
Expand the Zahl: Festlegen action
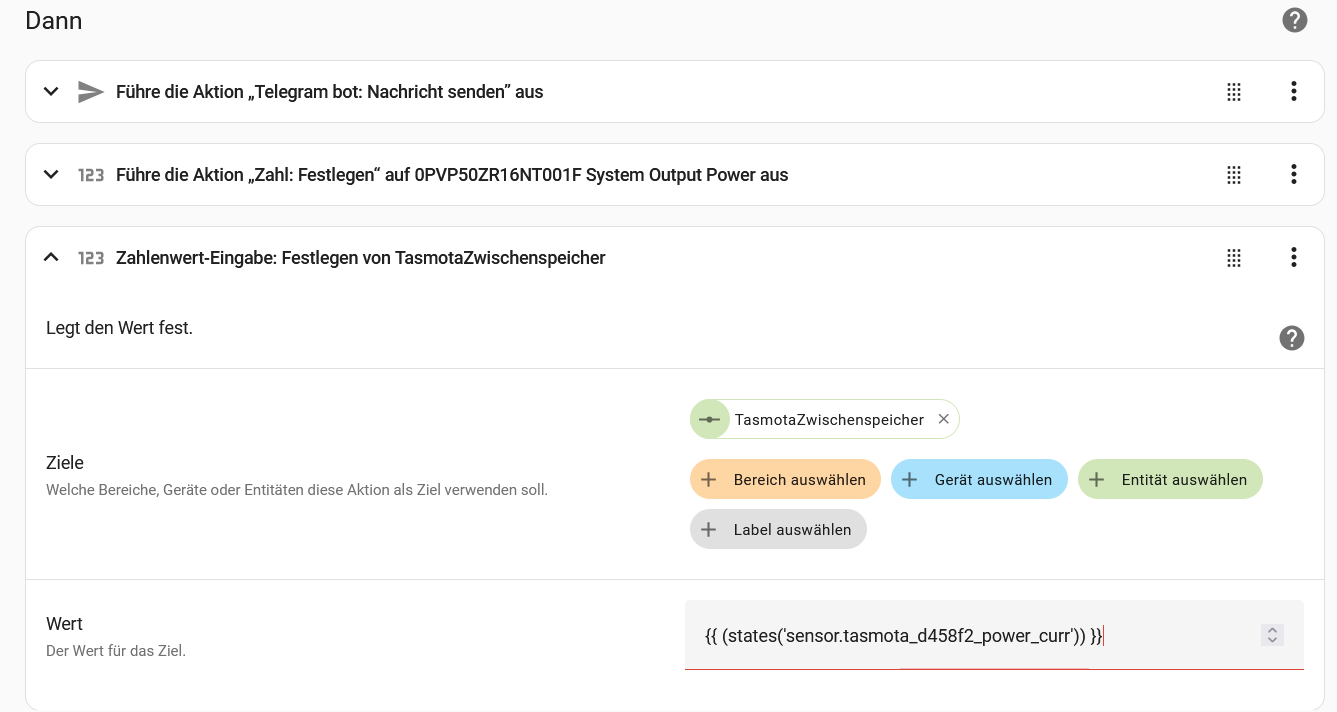51,175
